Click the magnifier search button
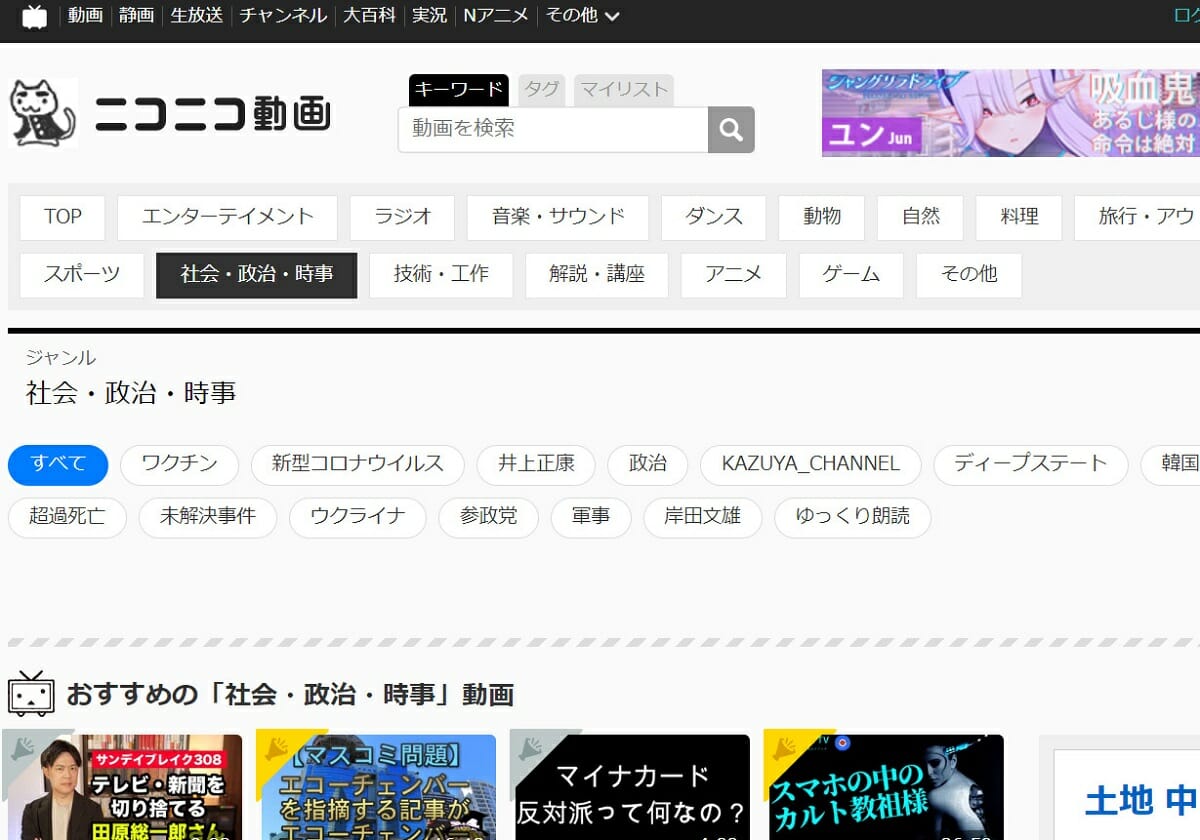 [x=731, y=130]
